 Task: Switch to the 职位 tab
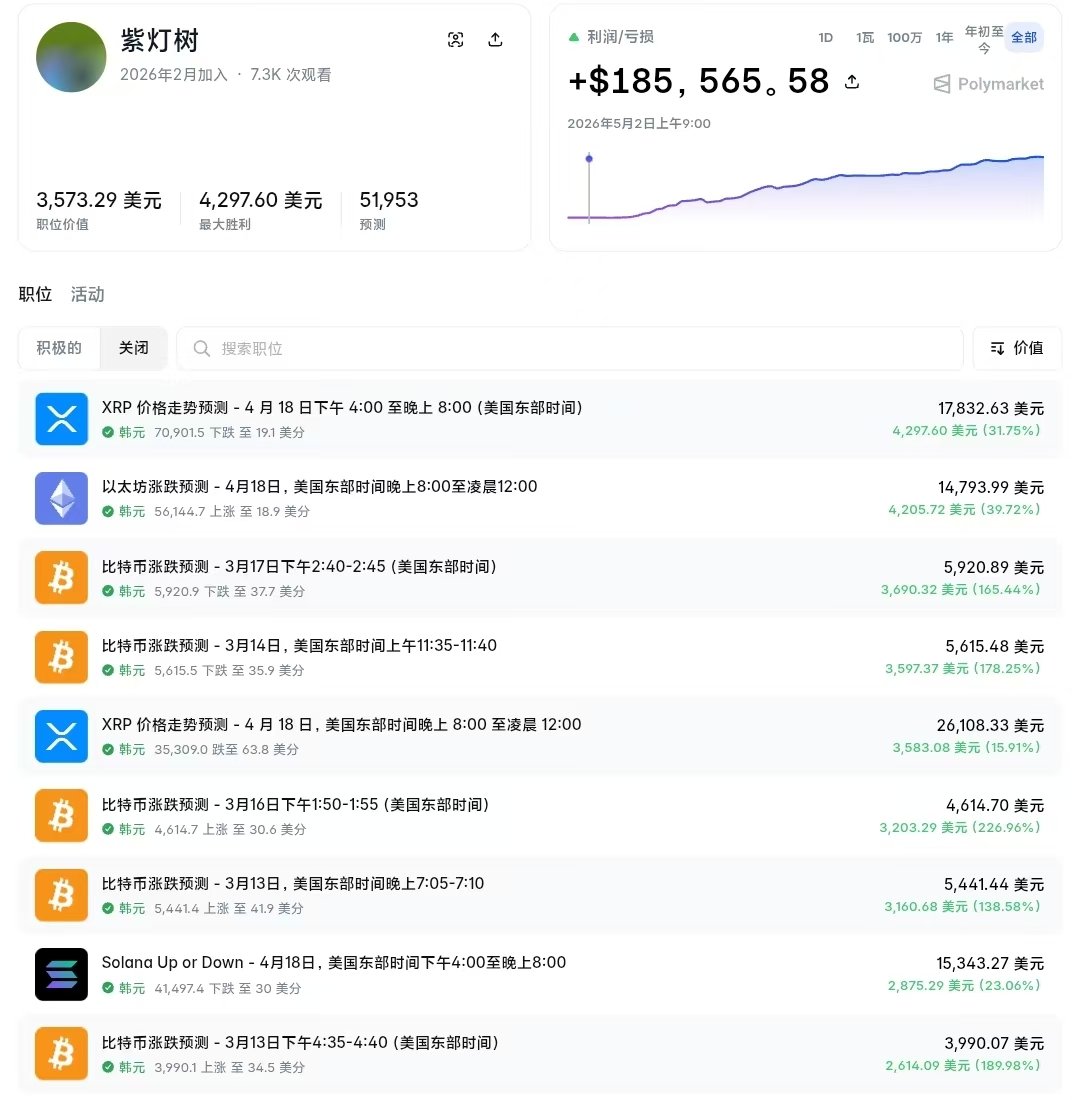click(x=35, y=294)
